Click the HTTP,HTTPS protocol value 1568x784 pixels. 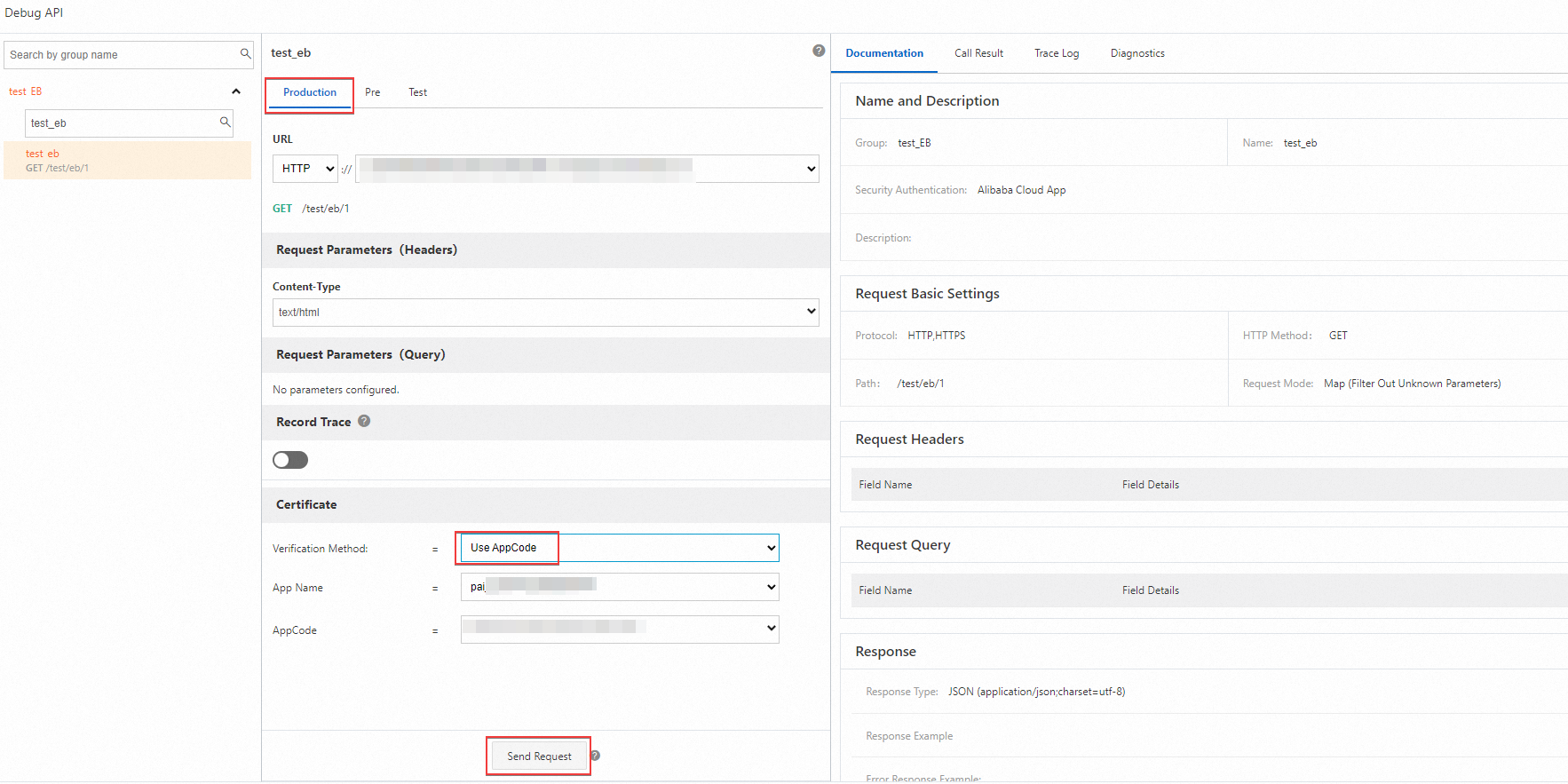pos(937,336)
